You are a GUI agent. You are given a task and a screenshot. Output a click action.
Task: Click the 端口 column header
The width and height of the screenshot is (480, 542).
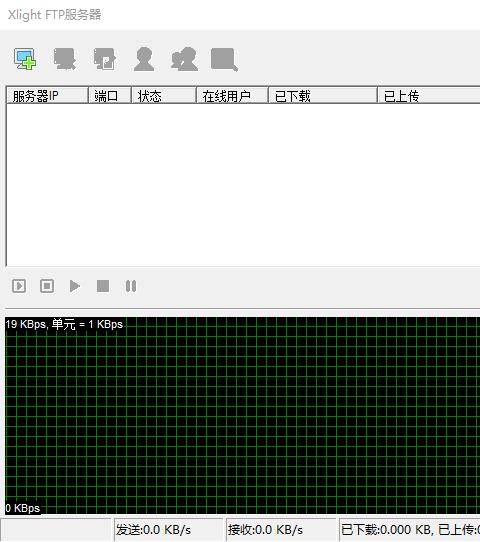(x=110, y=95)
